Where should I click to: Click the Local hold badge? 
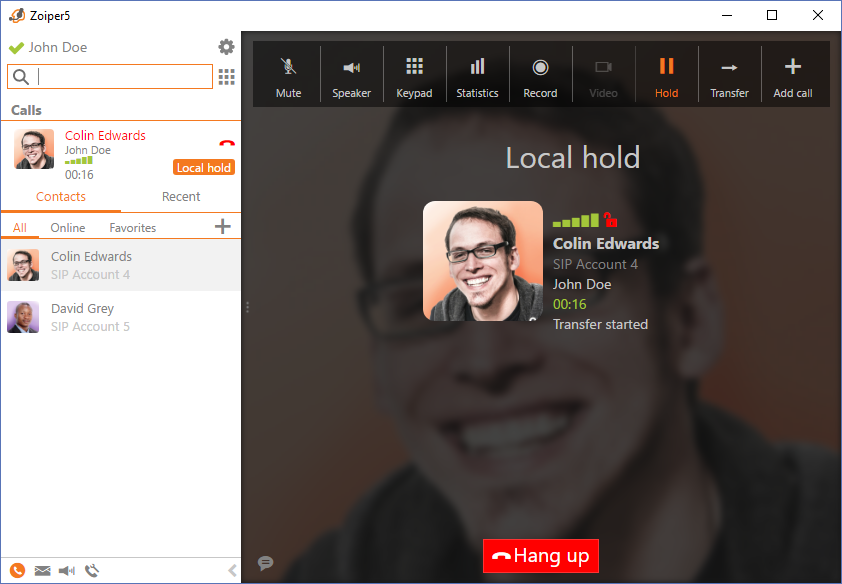[204, 168]
